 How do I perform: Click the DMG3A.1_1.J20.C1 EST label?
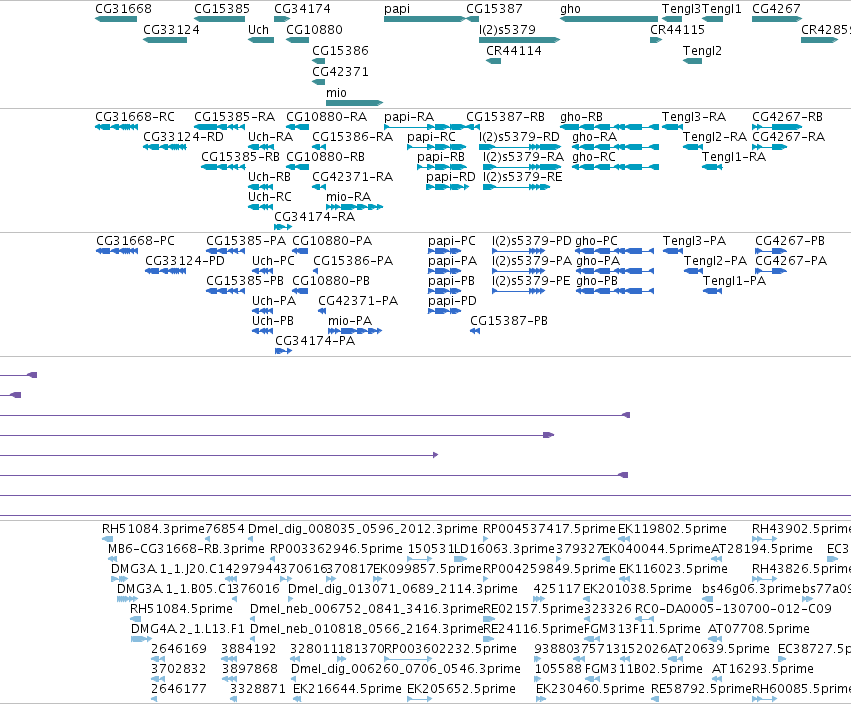(x=166, y=569)
